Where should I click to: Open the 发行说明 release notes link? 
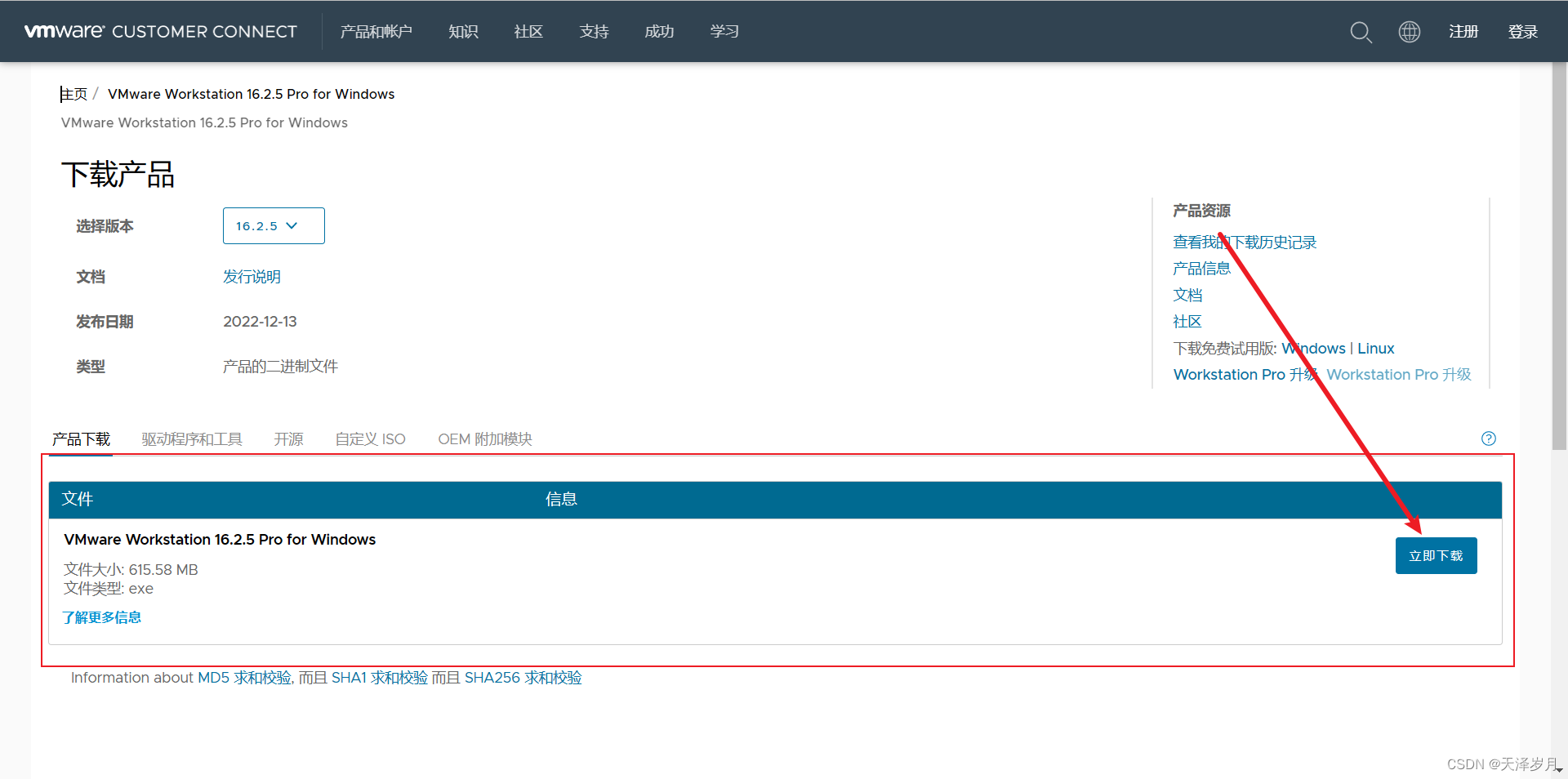pyautogui.click(x=252, y=277)
